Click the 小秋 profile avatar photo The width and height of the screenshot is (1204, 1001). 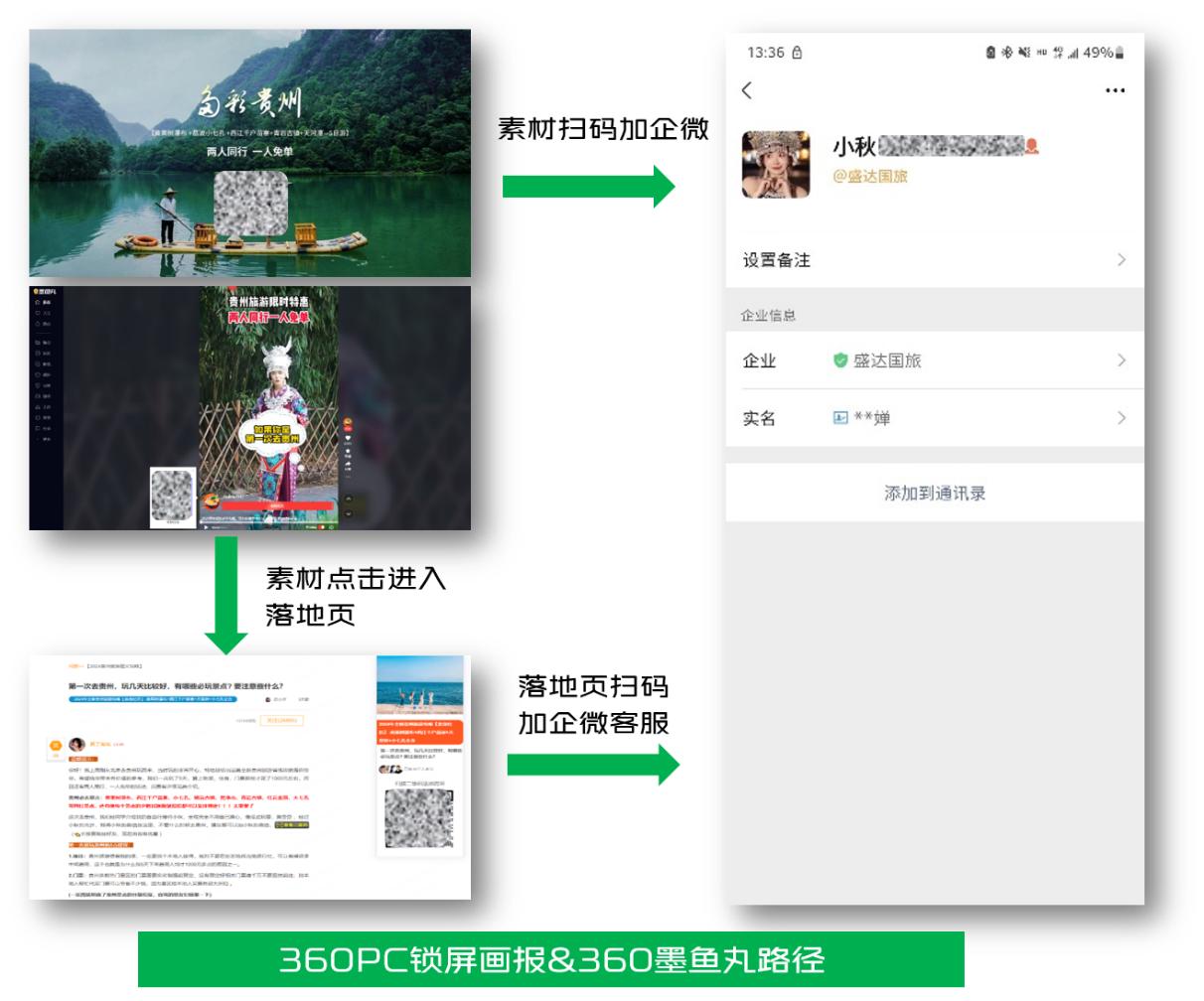(x=776, y=165)
